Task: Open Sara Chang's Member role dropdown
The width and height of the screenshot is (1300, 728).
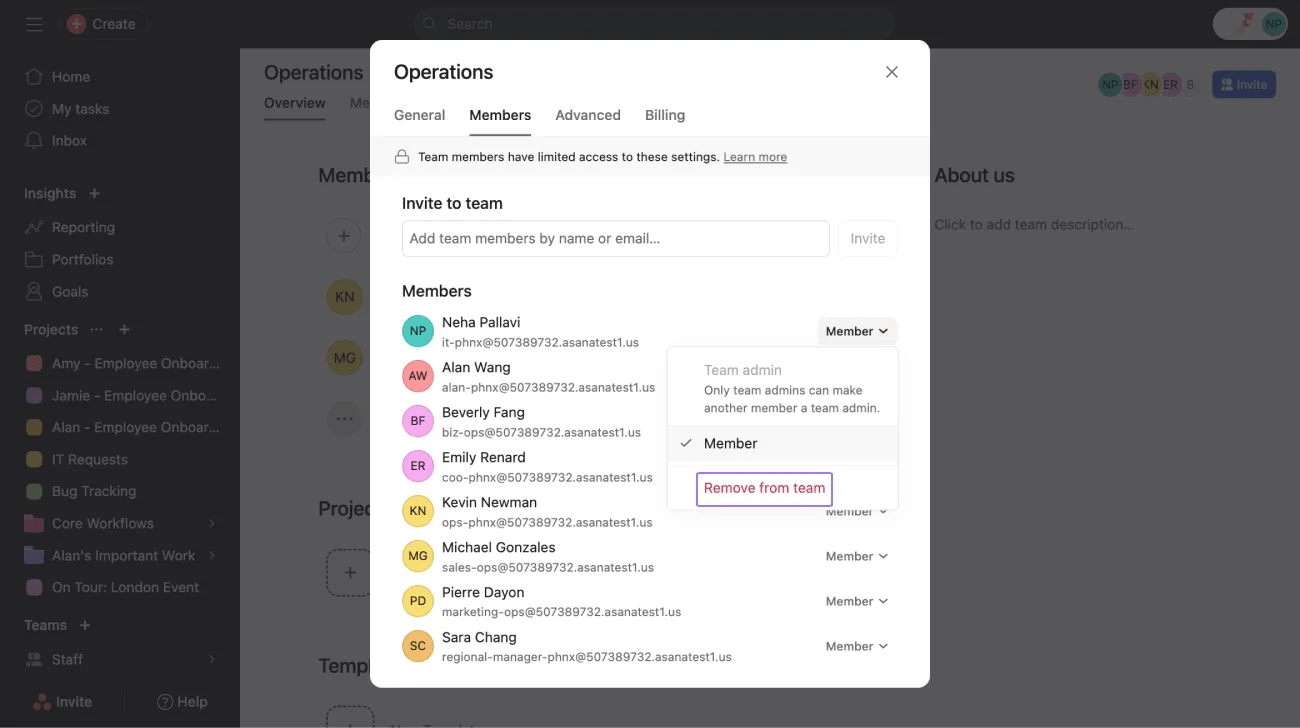Action: [857, 646]
